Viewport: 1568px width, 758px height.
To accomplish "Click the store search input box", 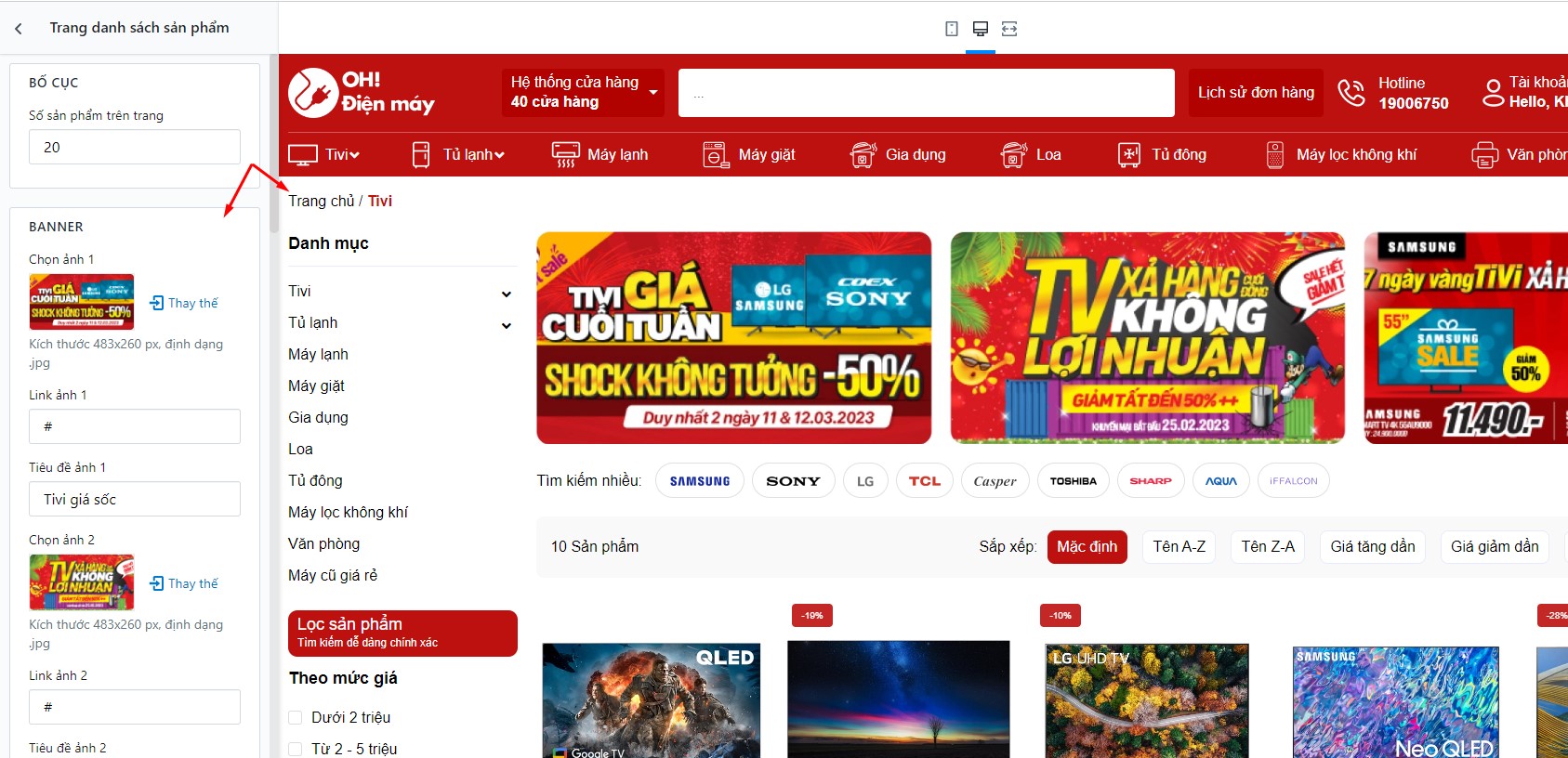I will [x=927, y=93].
